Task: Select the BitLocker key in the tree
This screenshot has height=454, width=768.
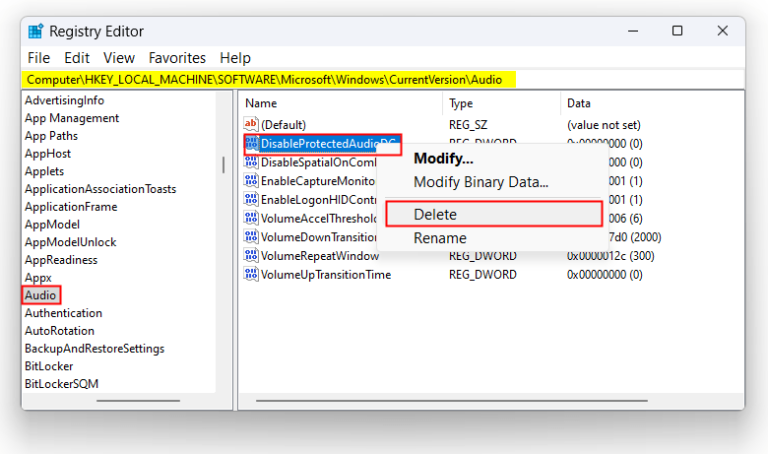Action: [x=49, y=366]
